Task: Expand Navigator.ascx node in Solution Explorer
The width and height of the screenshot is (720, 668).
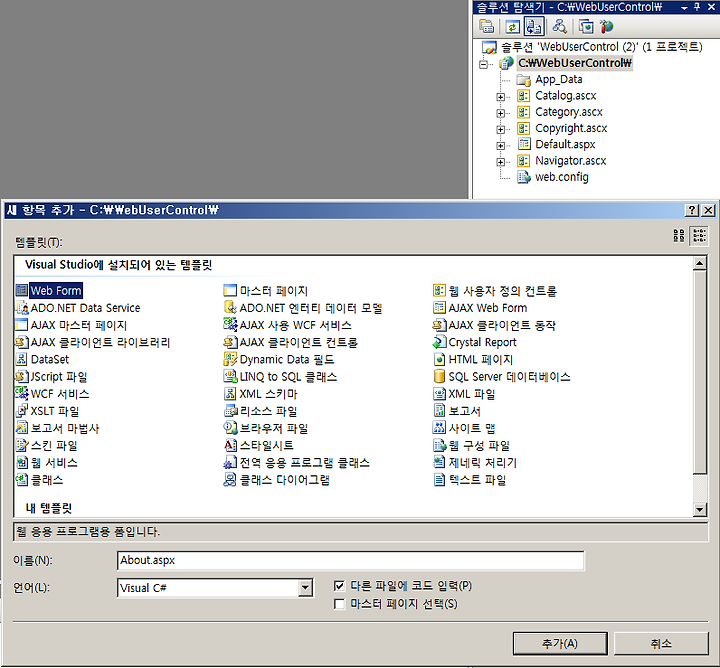Action: pos(501,162)
